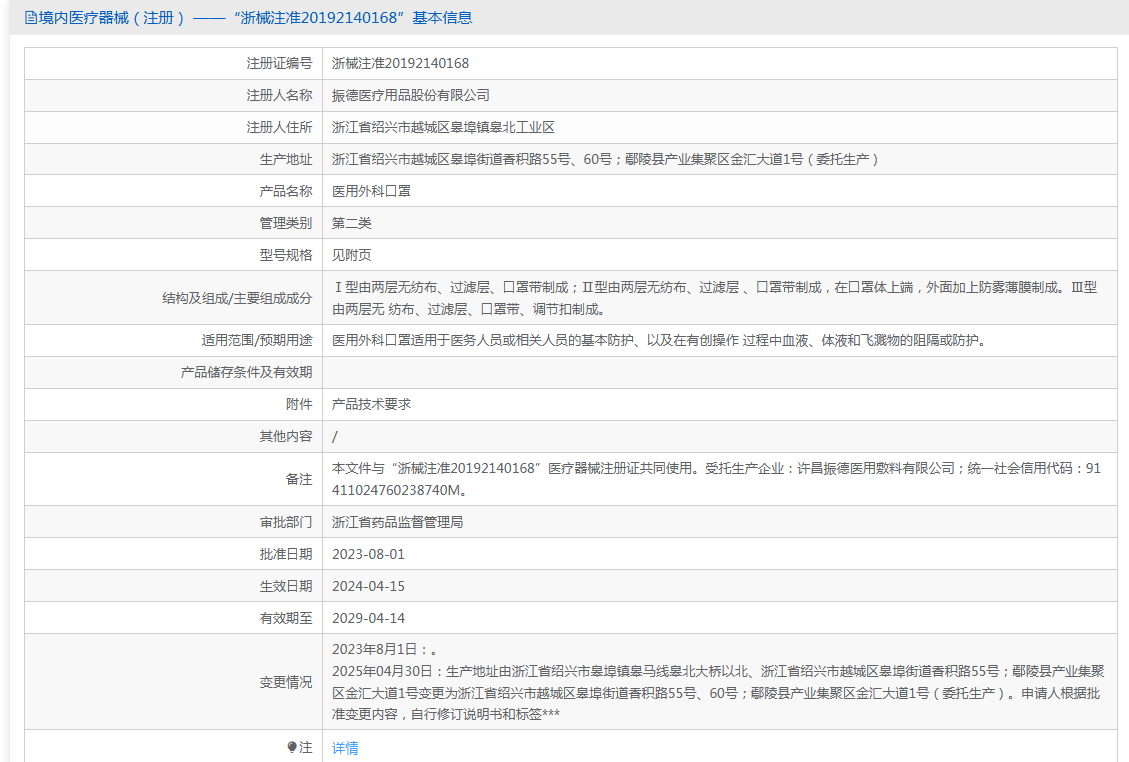The width and height of the screenshot is (1129, 762).
Task: Select the label 注册人住所
Action: pyautogui.click(x=279, y=127)
